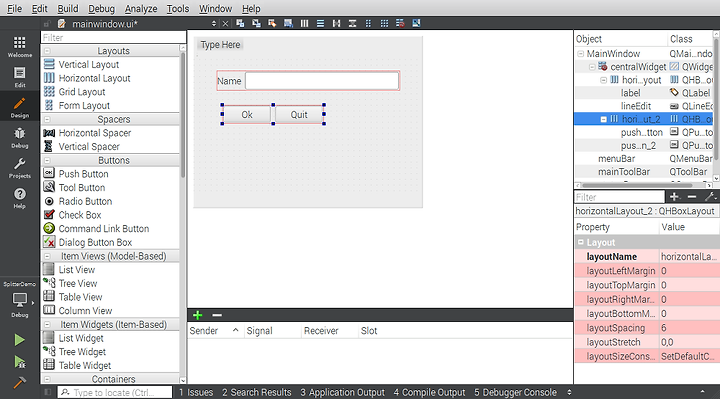Start debugging with play-bug icon
This screenshot has height=399, width=720.
19,362
